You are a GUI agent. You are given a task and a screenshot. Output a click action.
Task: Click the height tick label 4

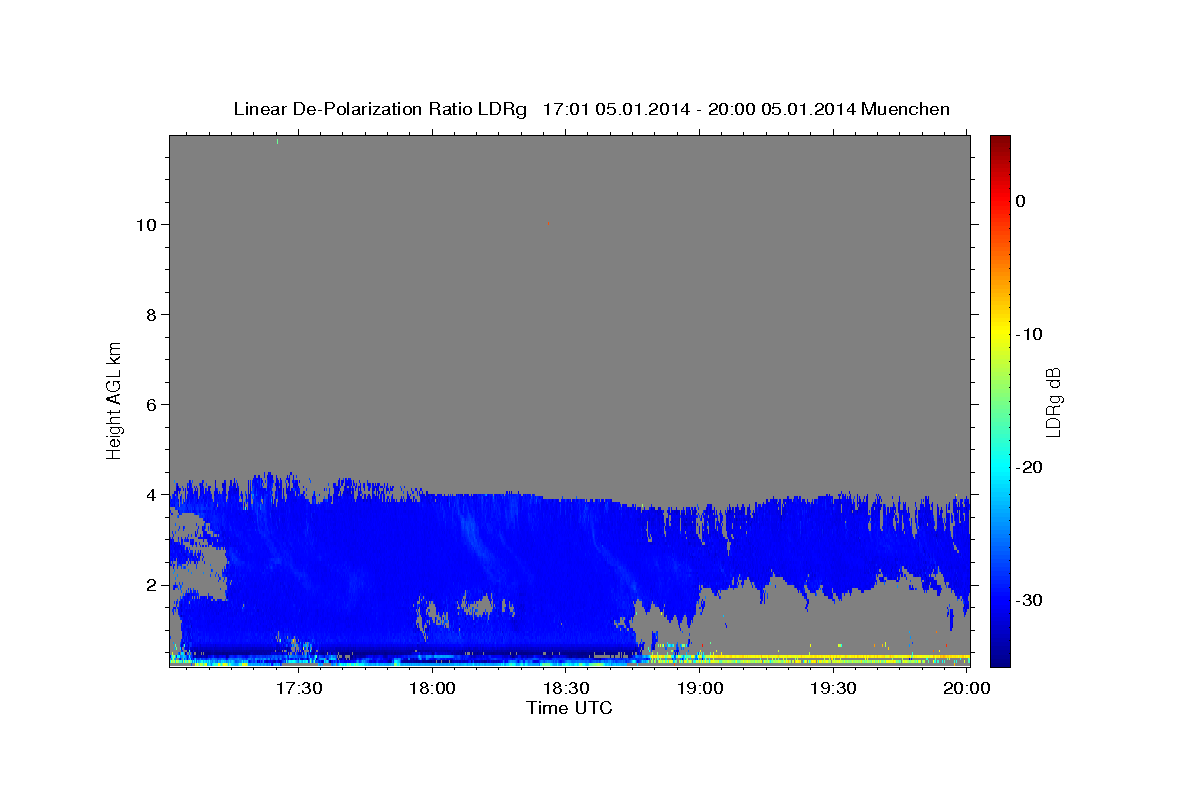click(x=150, y=494)
